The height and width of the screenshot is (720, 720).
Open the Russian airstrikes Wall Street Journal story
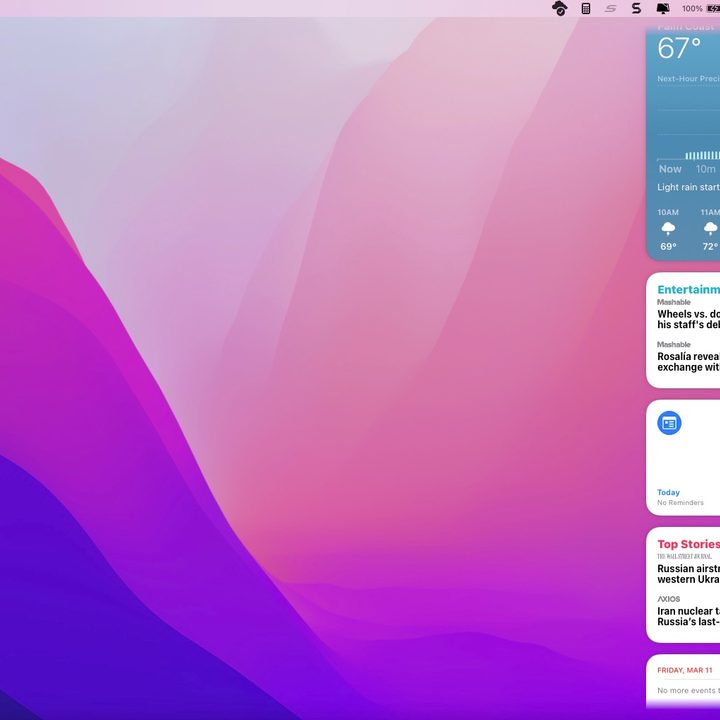tap(688, 574)
